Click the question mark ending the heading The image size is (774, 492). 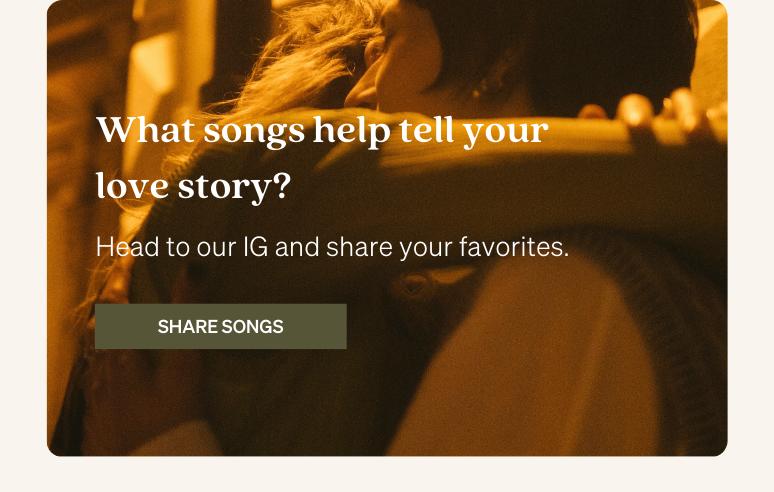coord(282,185)
